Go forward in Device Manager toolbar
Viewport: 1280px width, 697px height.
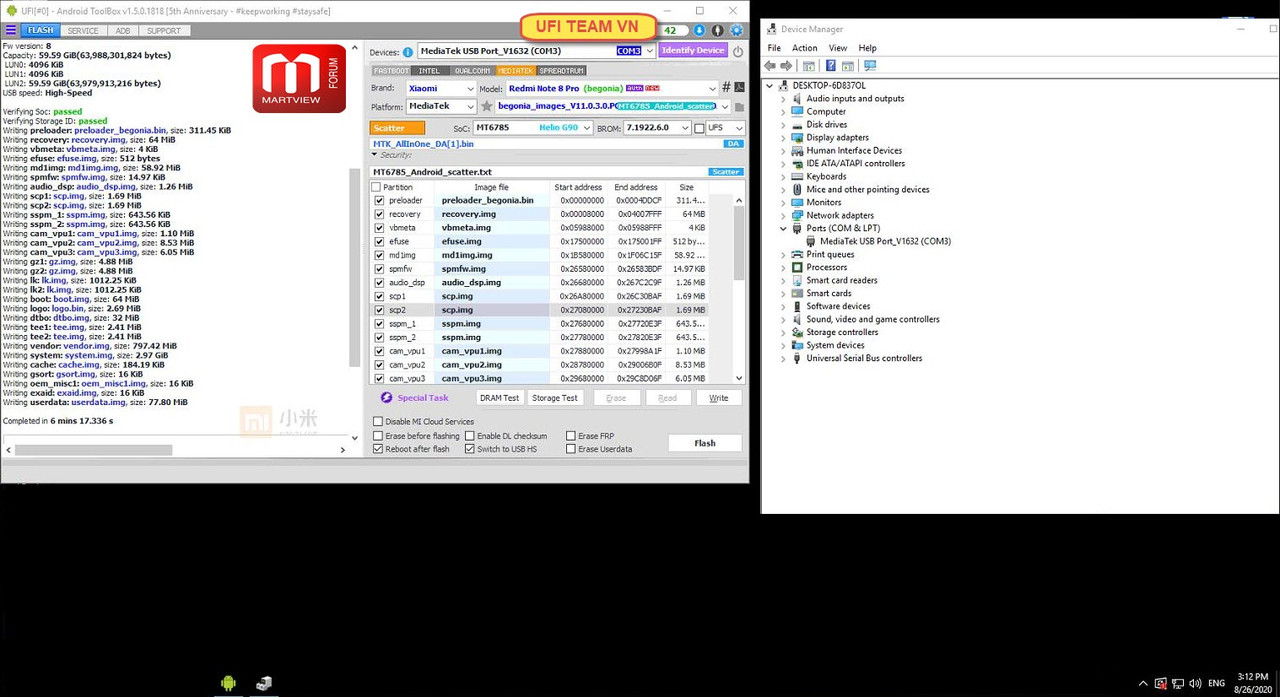click(787, 66)
